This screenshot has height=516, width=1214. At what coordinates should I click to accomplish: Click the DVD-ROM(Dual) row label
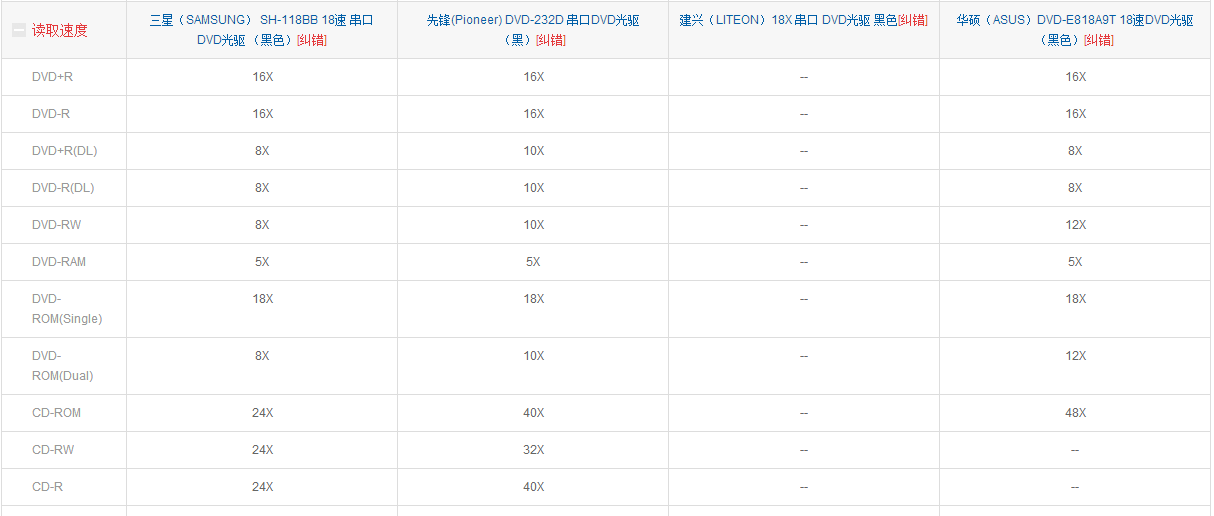[62, 366]
